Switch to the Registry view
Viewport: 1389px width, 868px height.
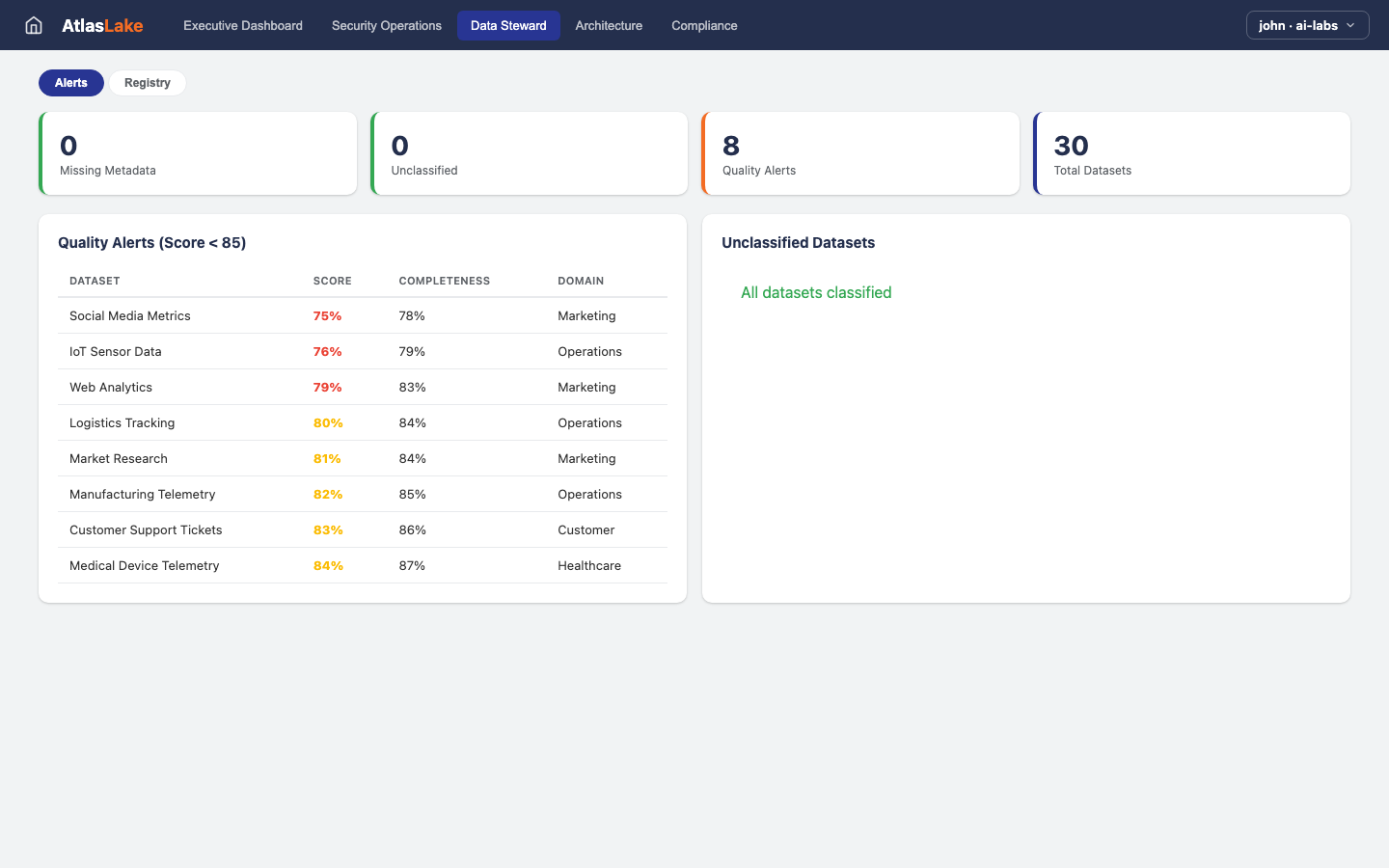click(148, 83)
